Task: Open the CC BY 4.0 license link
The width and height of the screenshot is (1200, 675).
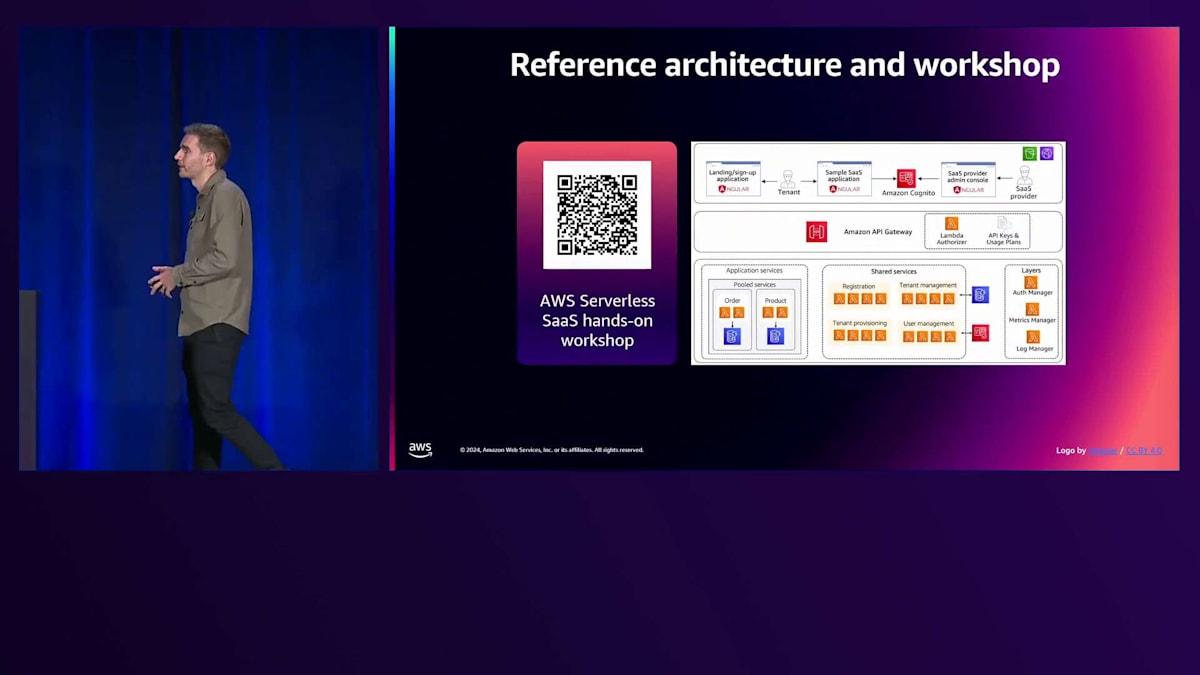Action: 1145,450
